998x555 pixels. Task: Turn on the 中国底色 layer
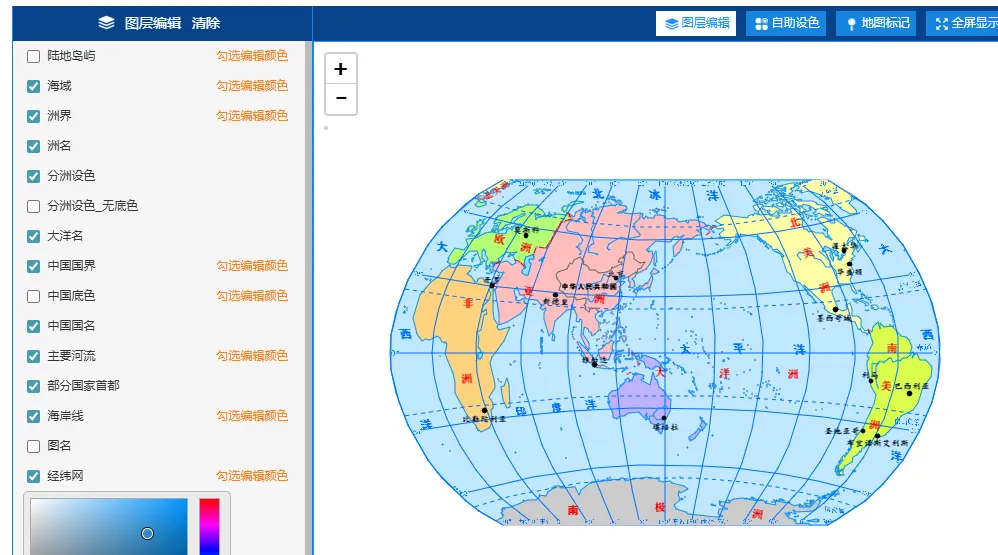click(x=34, y=297)
